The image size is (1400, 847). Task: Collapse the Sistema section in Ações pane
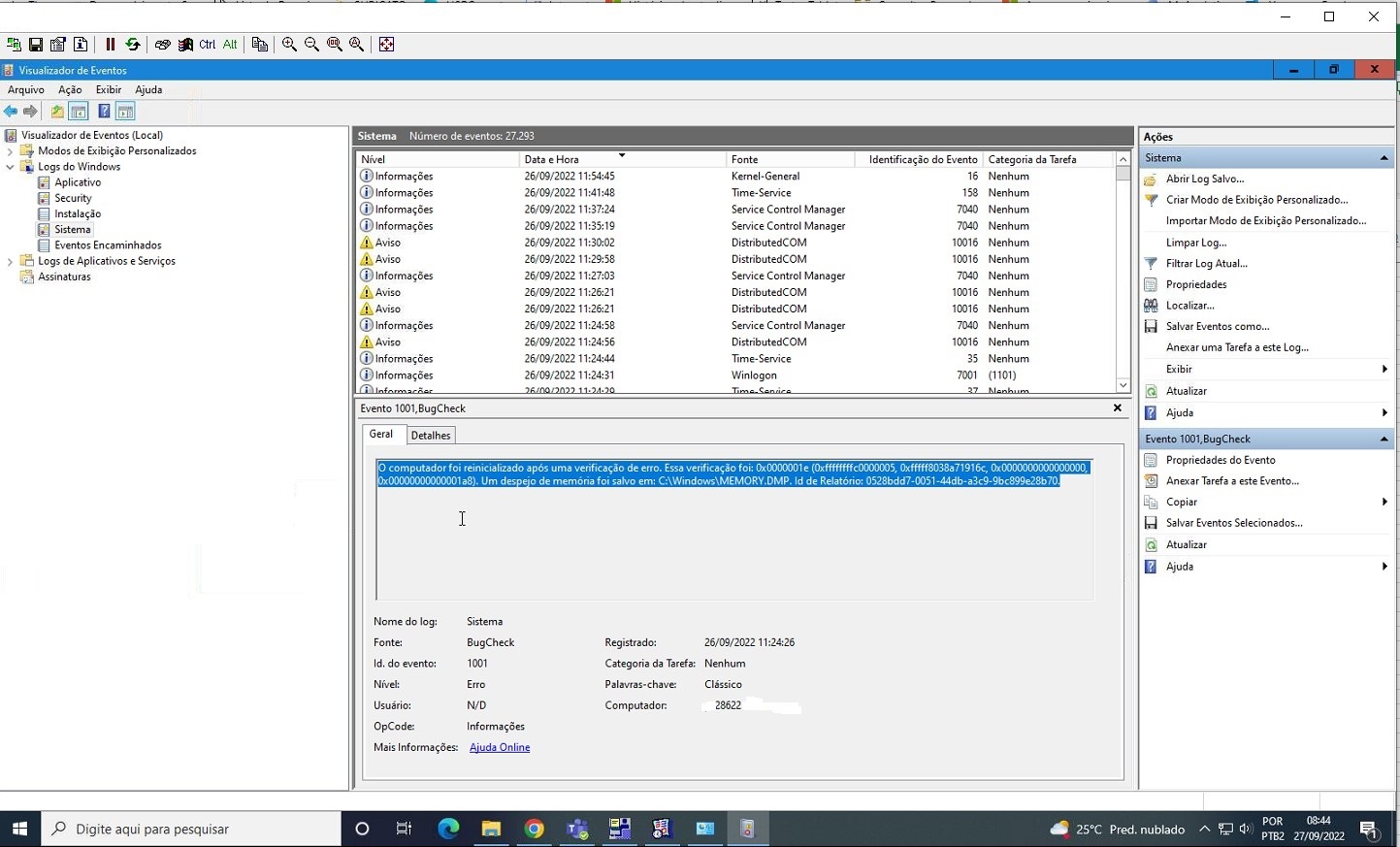(x=1384, y=158)
